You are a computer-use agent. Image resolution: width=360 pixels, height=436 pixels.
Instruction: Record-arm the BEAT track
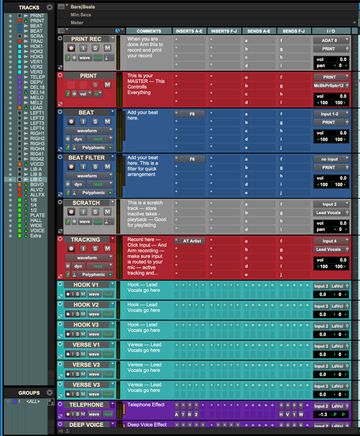(x=71, y=122)
